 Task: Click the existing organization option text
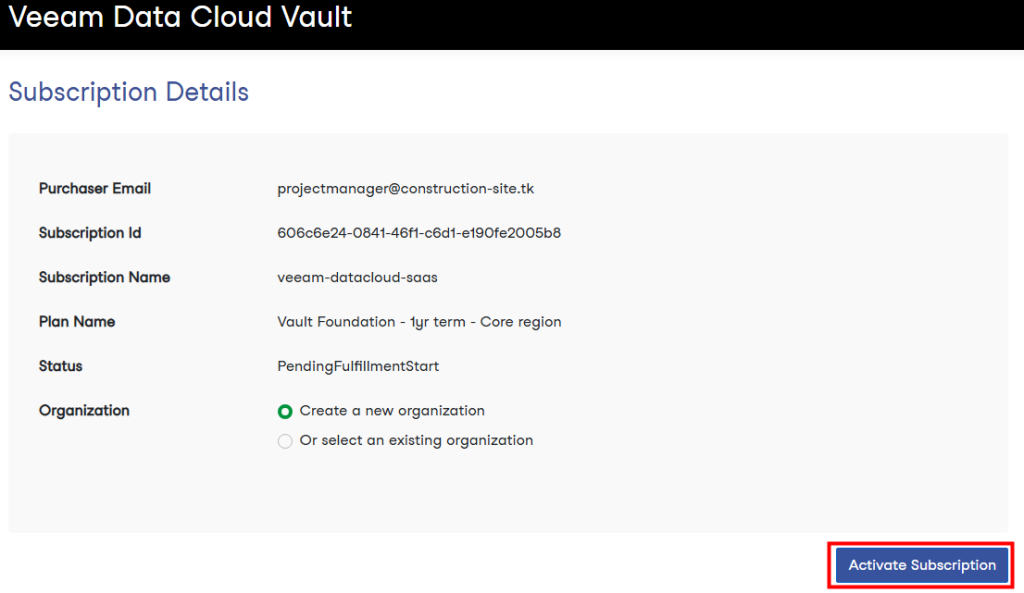416,441
